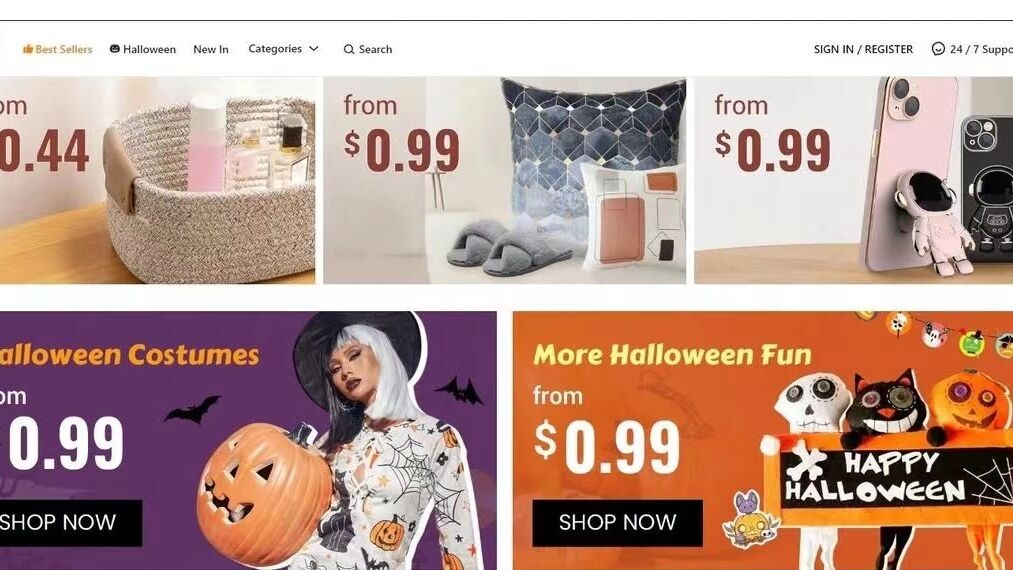Viewport: 1013px width, 570px height.
Task: Open 24 / 7 Support link
Action: click(x=972, y=49)
